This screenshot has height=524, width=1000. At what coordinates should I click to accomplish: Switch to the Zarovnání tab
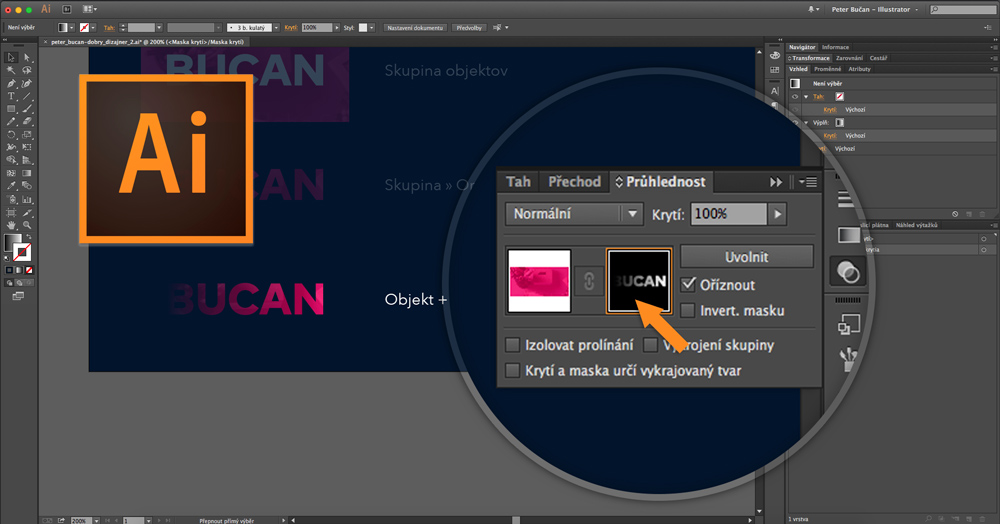pyautogui.click(x=849, y=58)
